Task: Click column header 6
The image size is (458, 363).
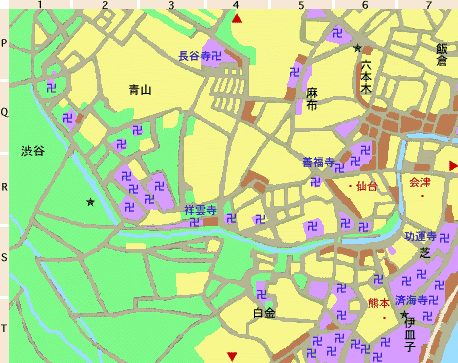Action: [x=365, y=5]
